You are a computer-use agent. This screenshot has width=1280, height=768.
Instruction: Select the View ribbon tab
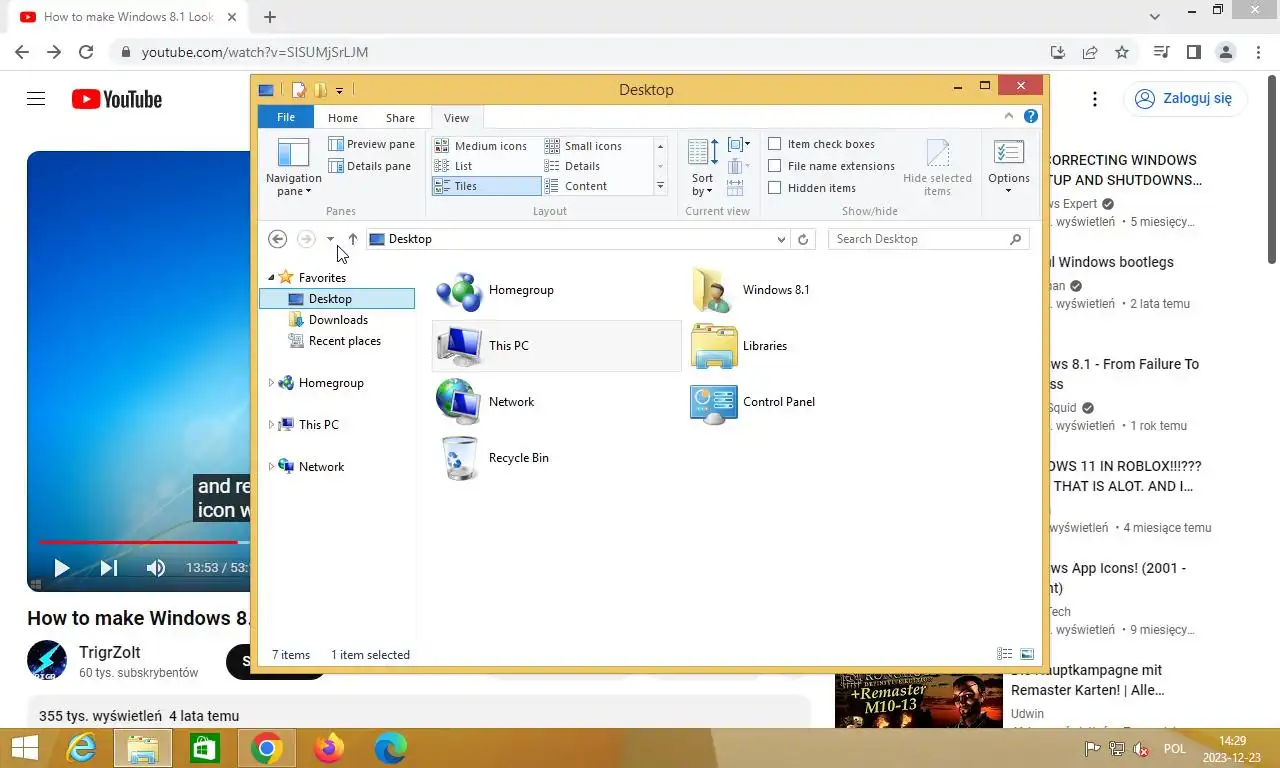(456, 118)
